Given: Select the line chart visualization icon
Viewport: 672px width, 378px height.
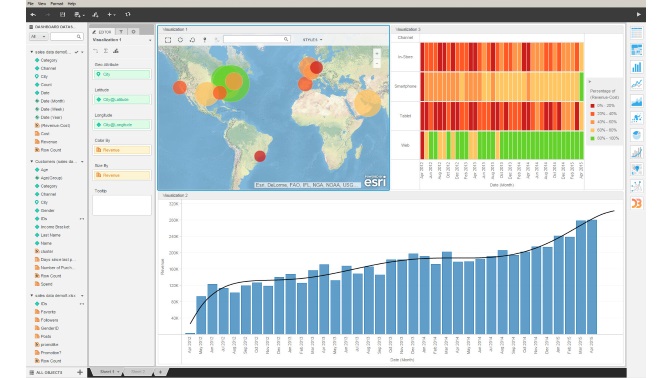Looking at the screenshot, I should click(x=636, y=84).
